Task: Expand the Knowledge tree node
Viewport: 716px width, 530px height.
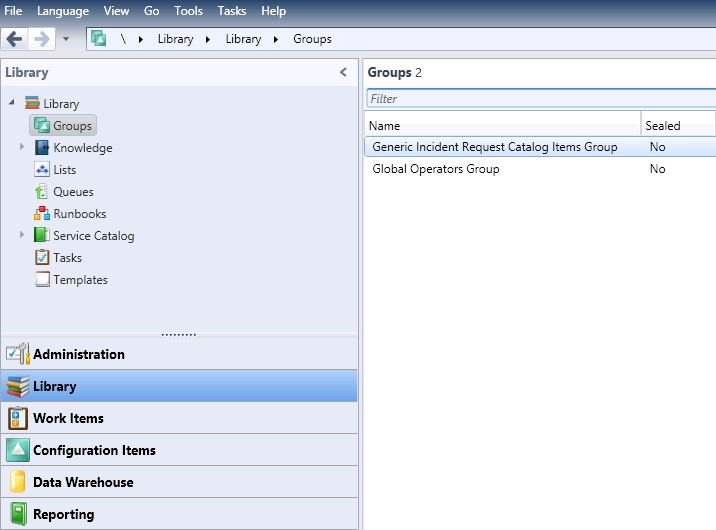Action: (22, 147)
